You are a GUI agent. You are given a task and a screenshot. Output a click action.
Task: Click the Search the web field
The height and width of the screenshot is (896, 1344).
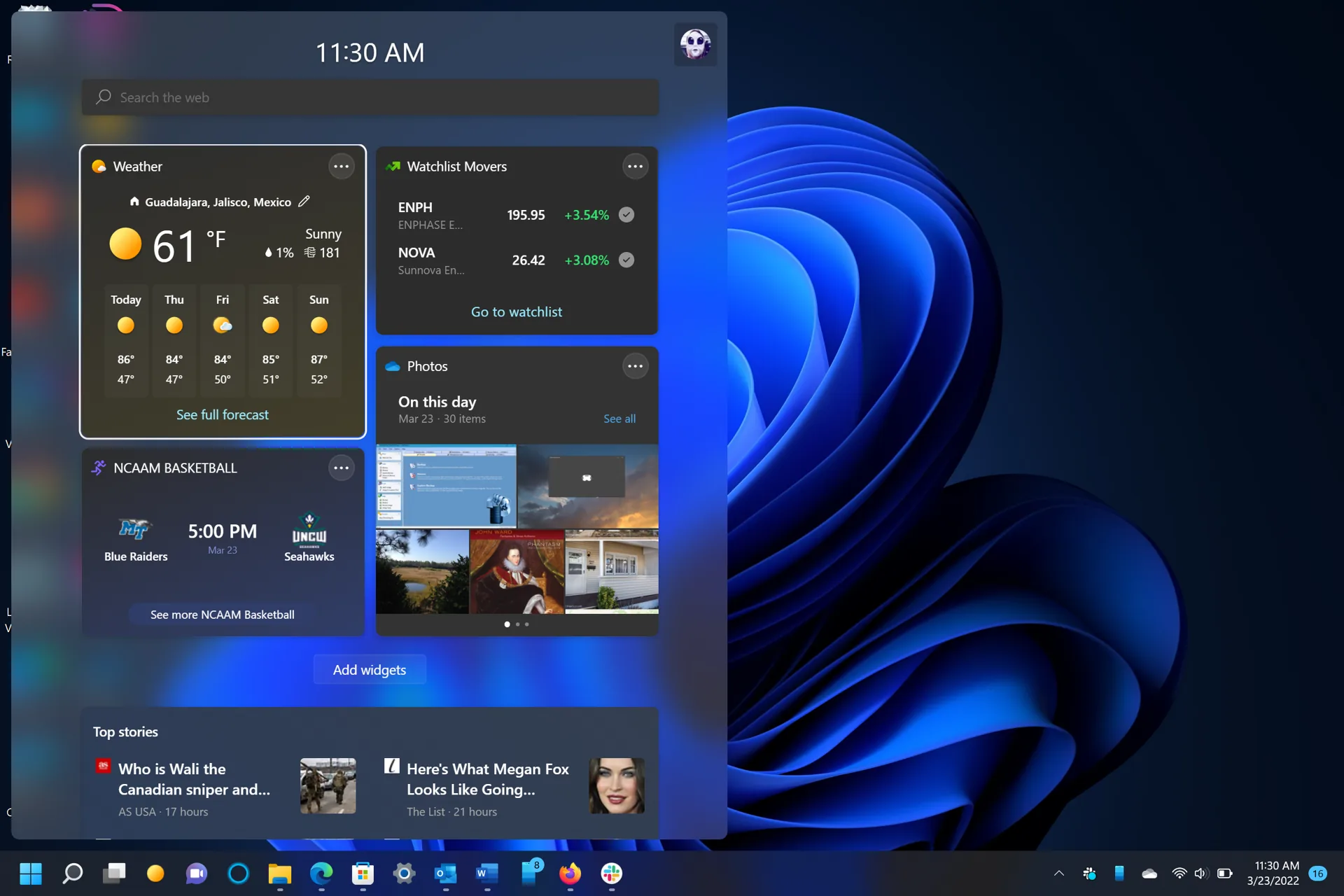(x=370, y=97)
